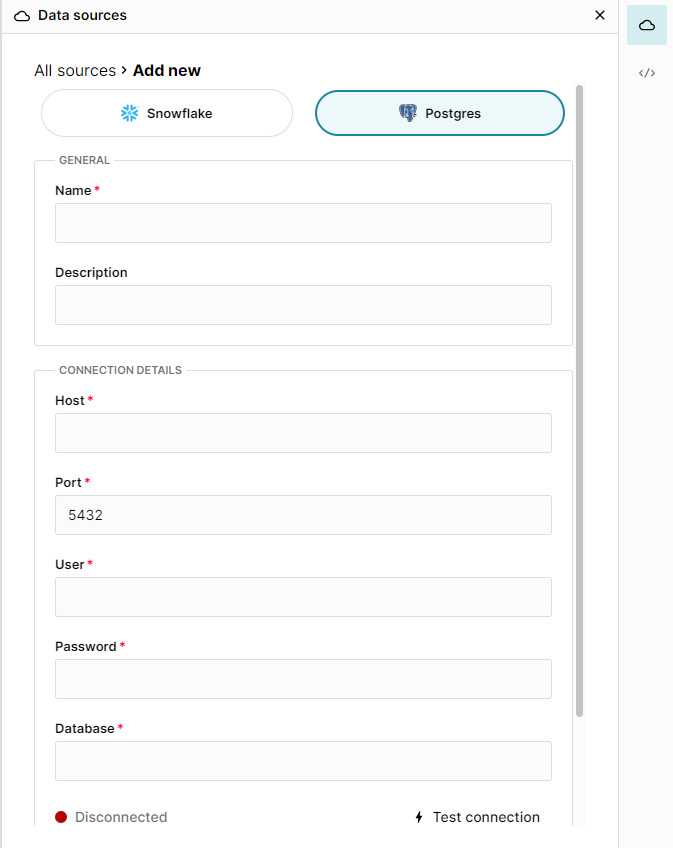Switch to the Snowflake connector tab

point(166,113)
